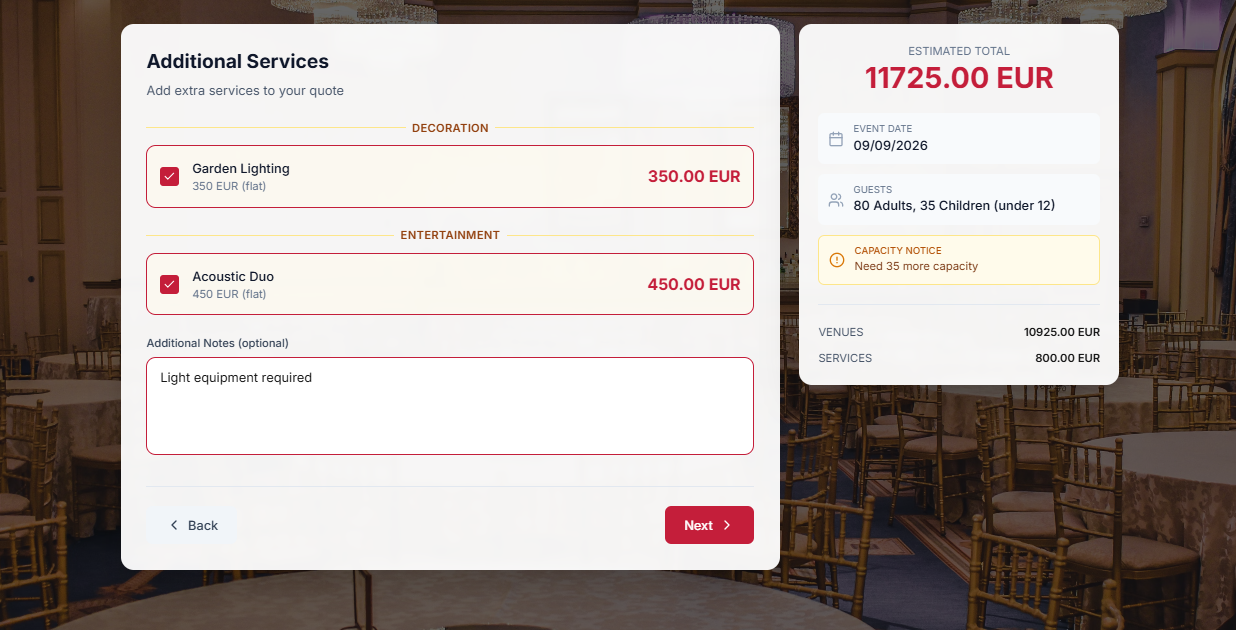Click the DECORATION section header
Viewport: 1236px width, 630px height.
click(x=450, y=128)
